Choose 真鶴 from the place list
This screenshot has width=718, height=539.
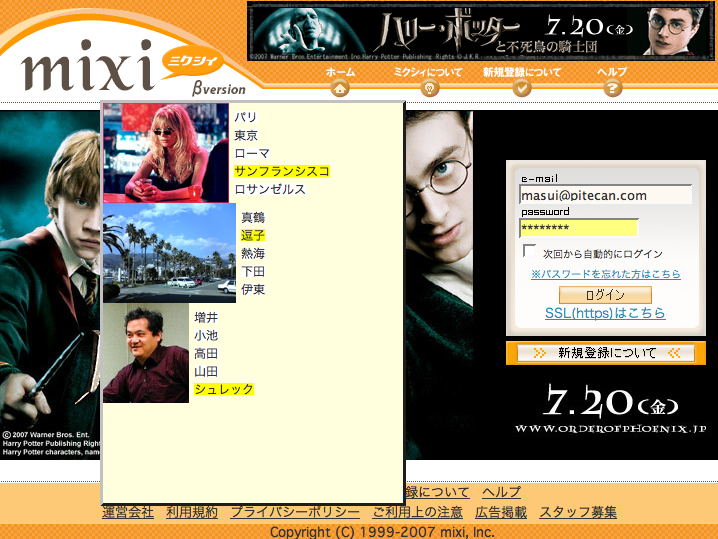point(253,218)
